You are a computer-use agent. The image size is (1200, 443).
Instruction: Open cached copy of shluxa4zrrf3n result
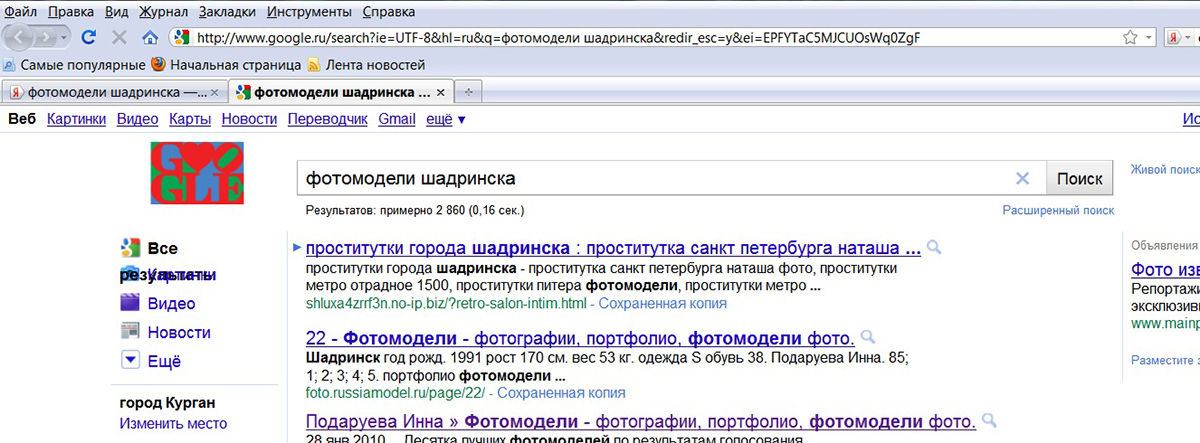point(661,303)
